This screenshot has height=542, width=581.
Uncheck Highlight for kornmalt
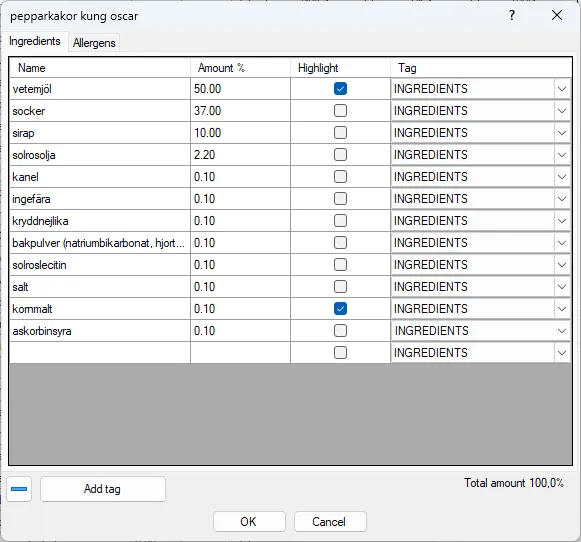340,308
